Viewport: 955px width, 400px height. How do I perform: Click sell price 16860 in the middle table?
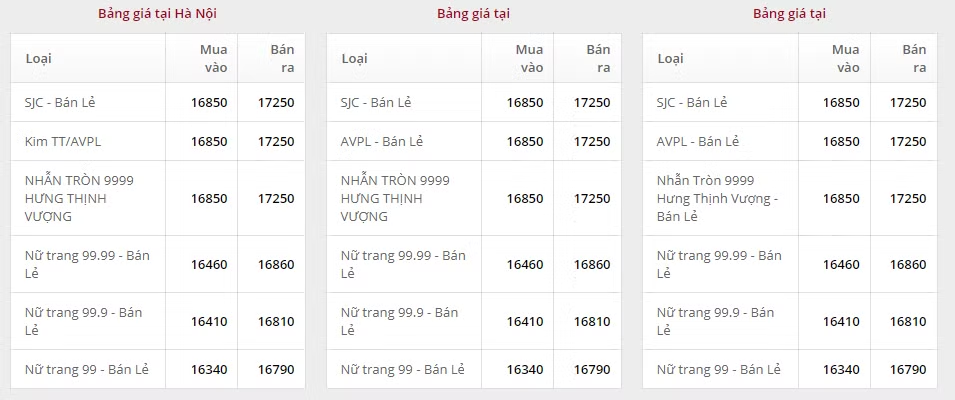592,264
